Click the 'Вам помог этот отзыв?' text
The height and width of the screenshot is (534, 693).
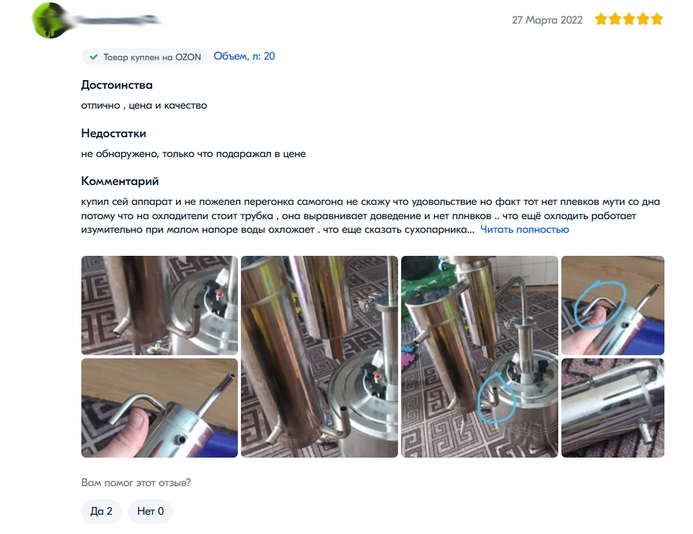(136, 483)
